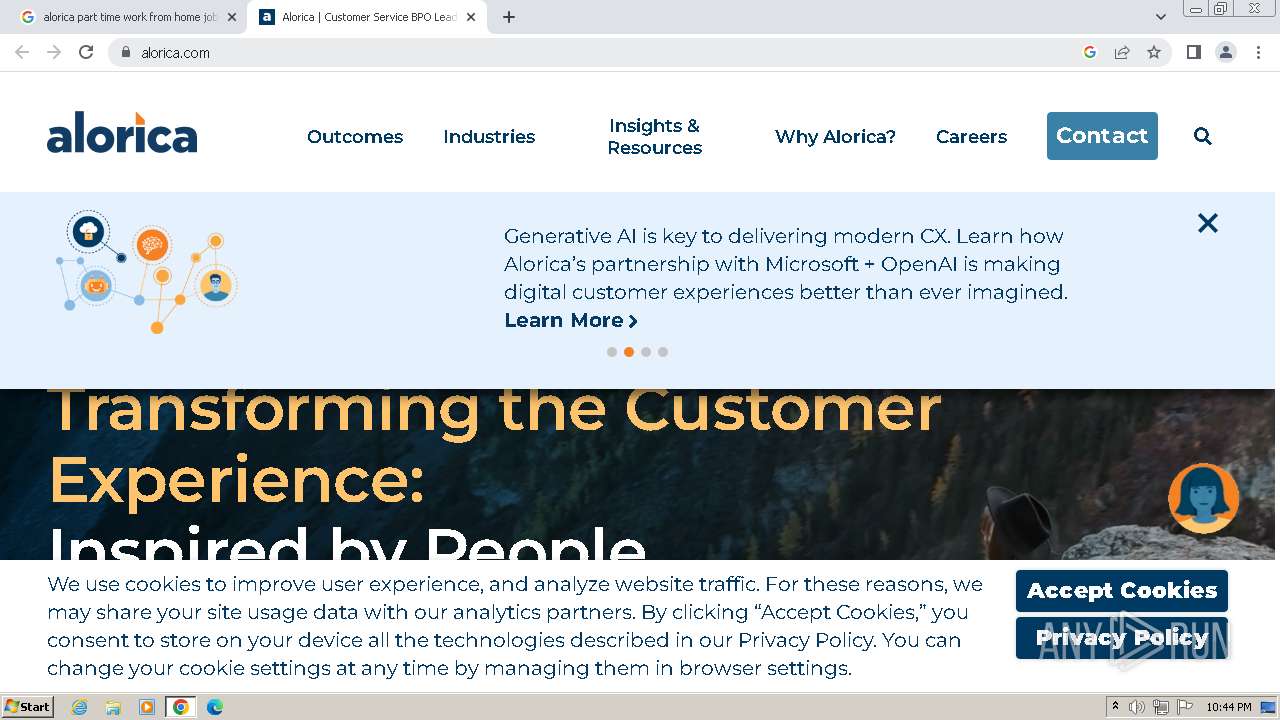Screen dimensions: 1280x720
Task: Open media player taskbar icon
Action: pyautogui.click(x=147, y=707)
